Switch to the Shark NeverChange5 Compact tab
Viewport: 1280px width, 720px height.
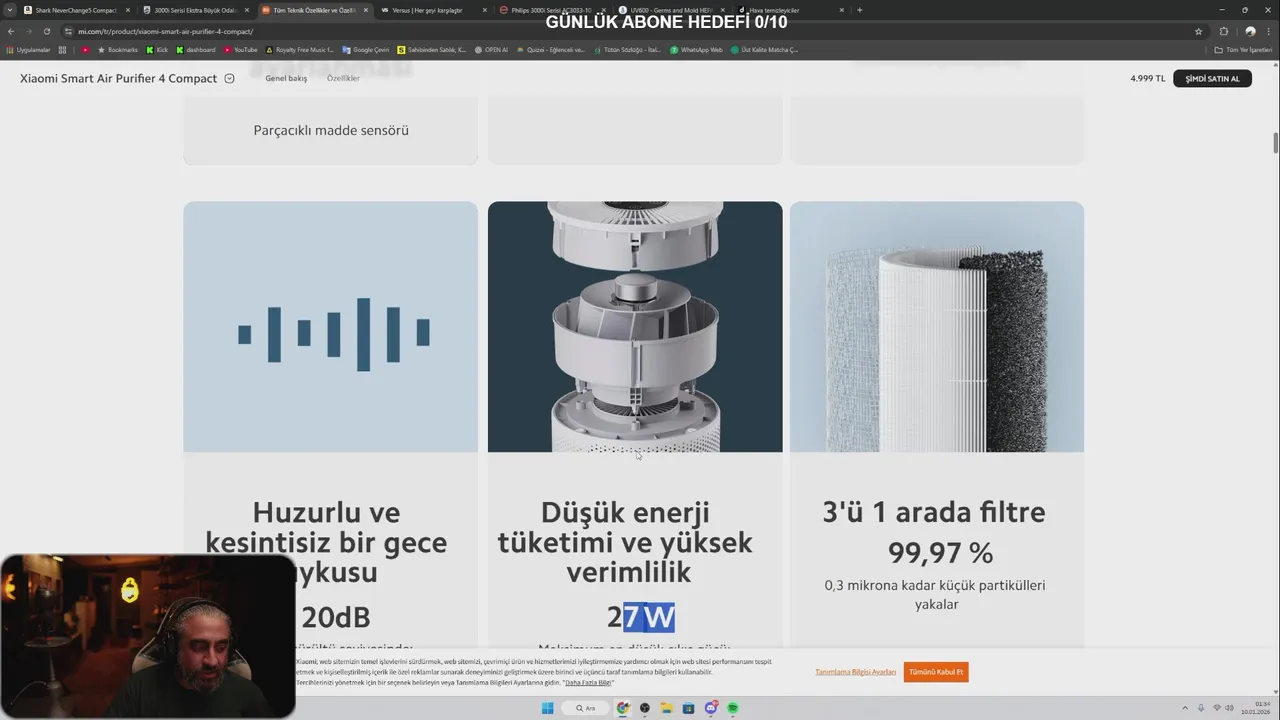[x=76, y=10]
